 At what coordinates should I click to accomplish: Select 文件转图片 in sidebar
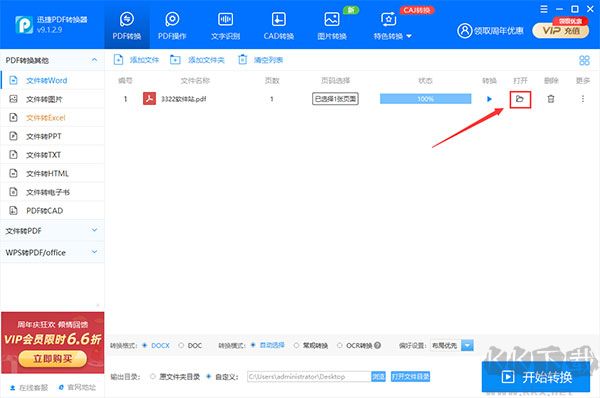pos(52,99)
